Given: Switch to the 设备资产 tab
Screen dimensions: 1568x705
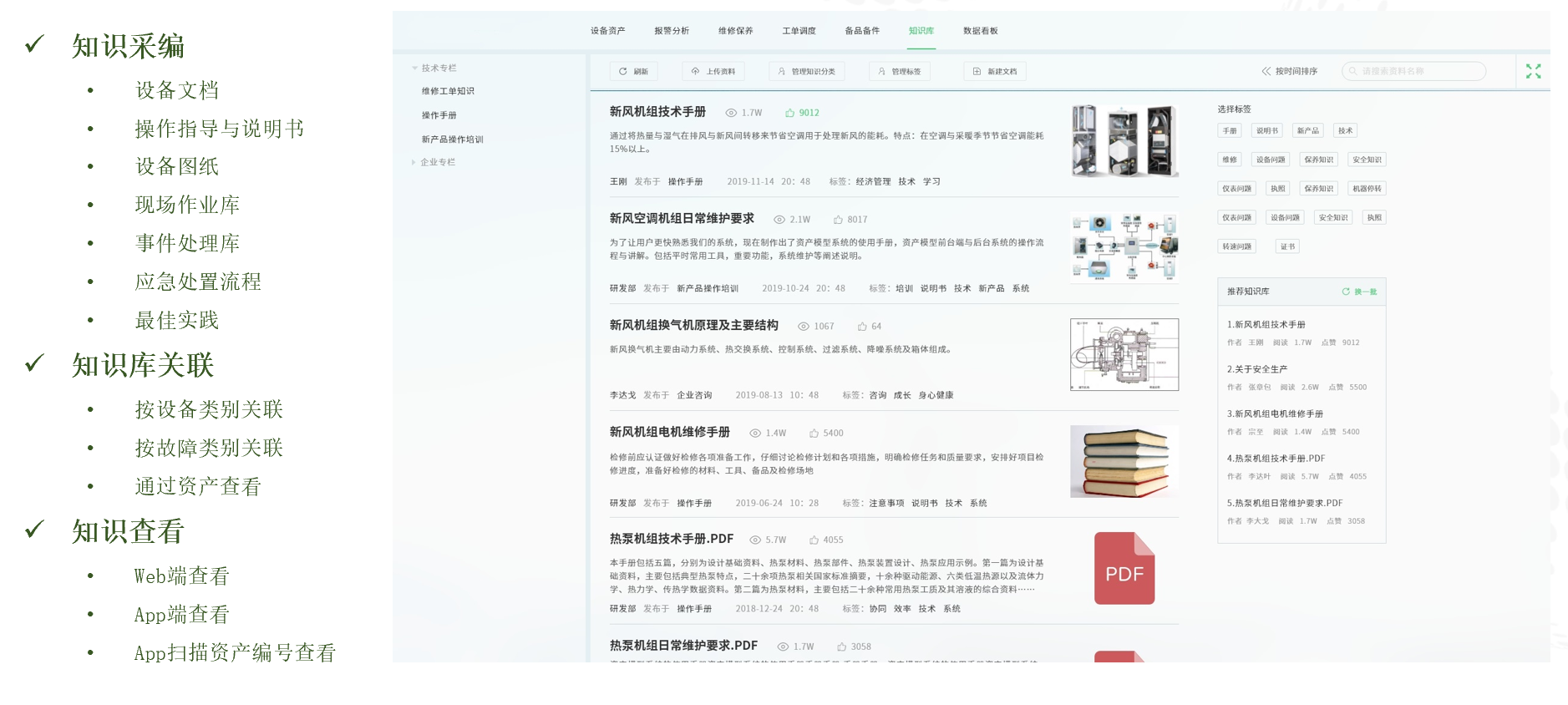Looking at the screenshot, I should pyautogui.click(x=607, y=31).
